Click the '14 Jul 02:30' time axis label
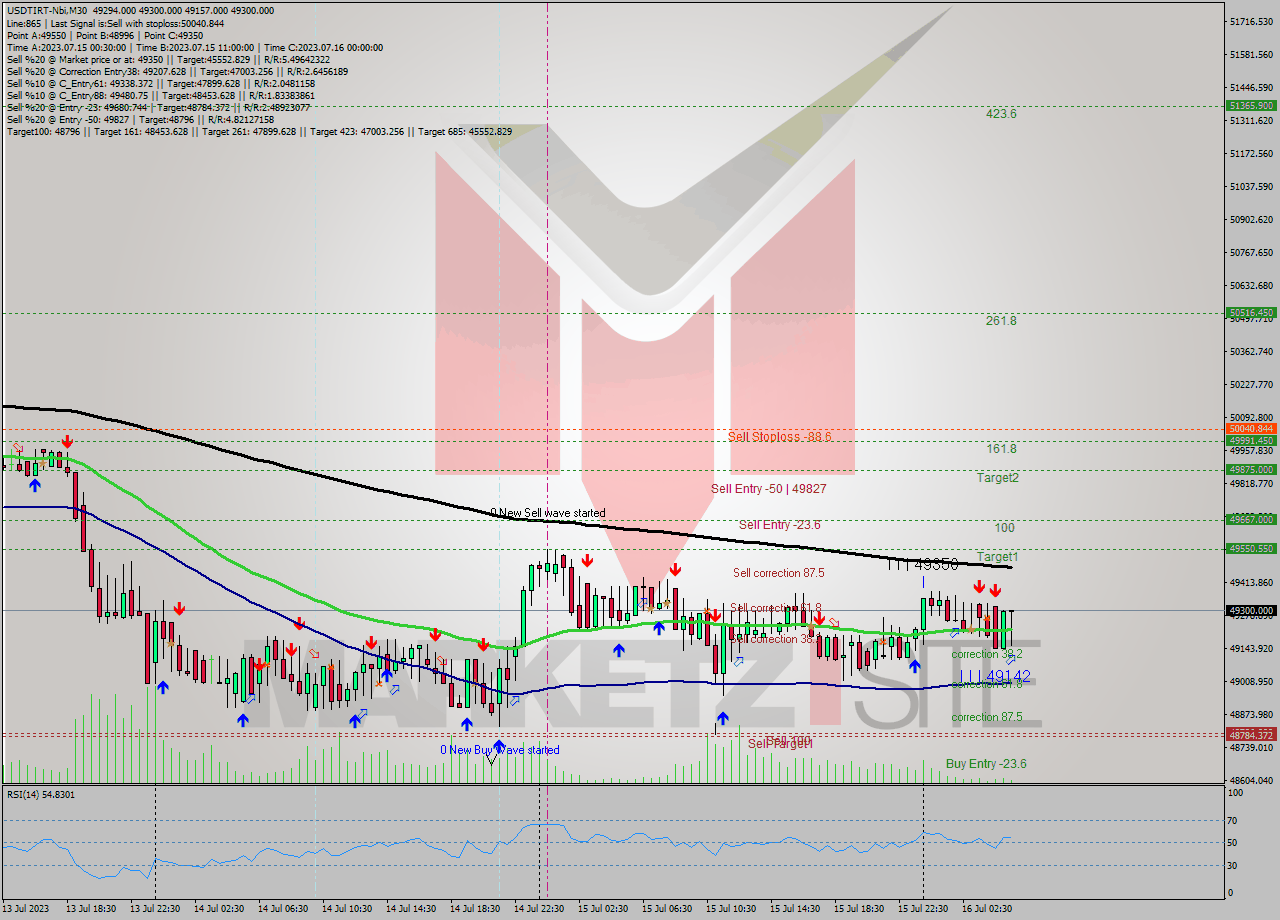Image resolution: width=1280 pixels, height=920 pixels. (x=219, y=909)
